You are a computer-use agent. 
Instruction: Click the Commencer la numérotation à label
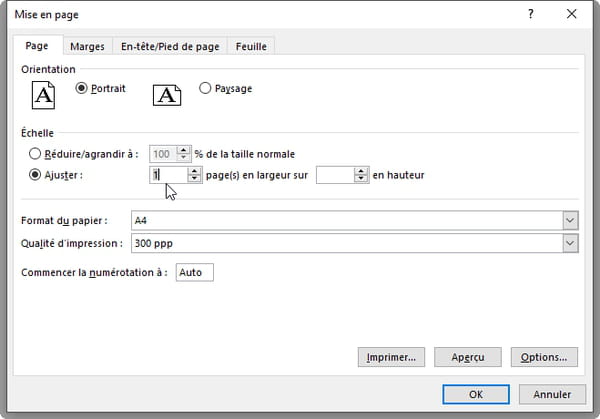point(94,272)
